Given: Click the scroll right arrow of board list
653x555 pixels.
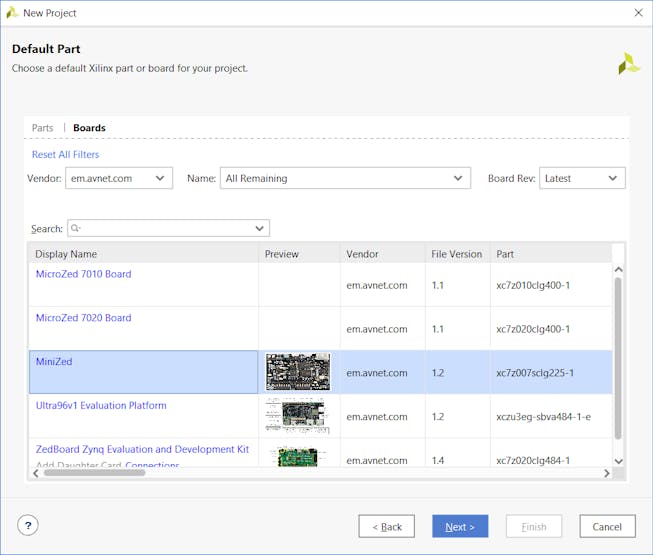Looking at the screenshot, I should (606, 473).
